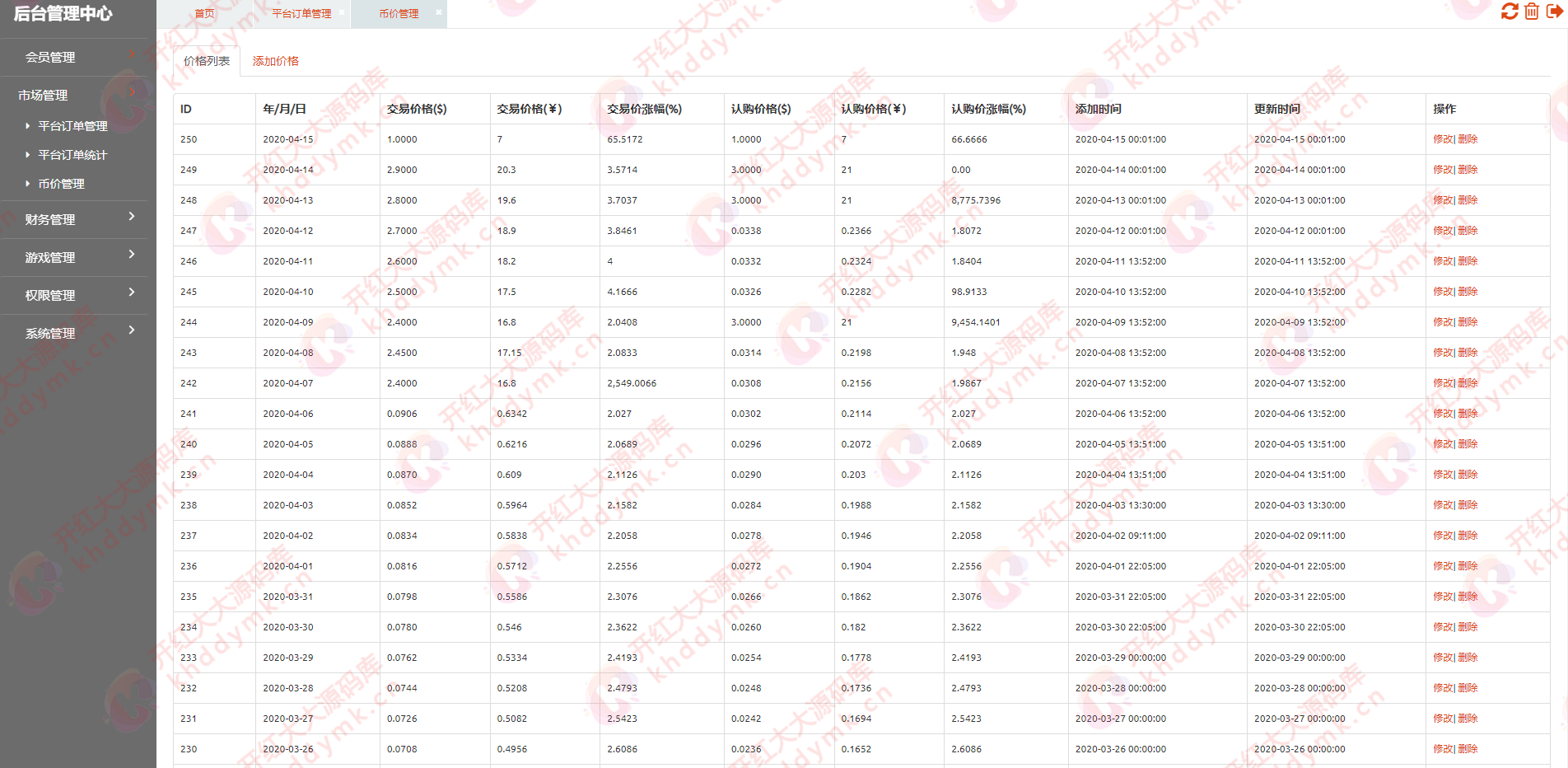
Task: Expand the 财务管理 chevron
Action: click(x=132, y=216)
